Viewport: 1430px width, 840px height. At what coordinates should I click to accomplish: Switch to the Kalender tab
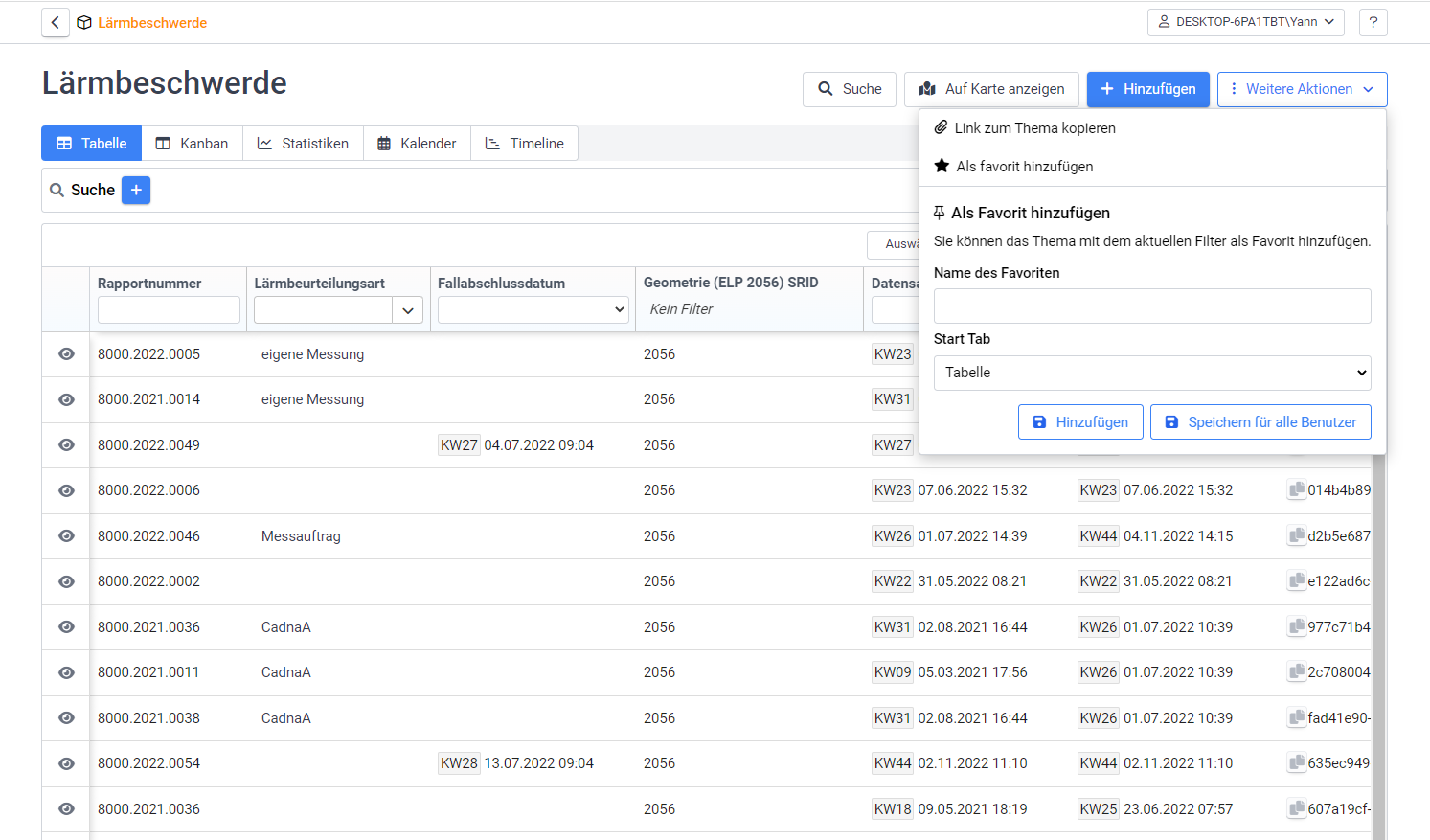[x=417, y=144]
